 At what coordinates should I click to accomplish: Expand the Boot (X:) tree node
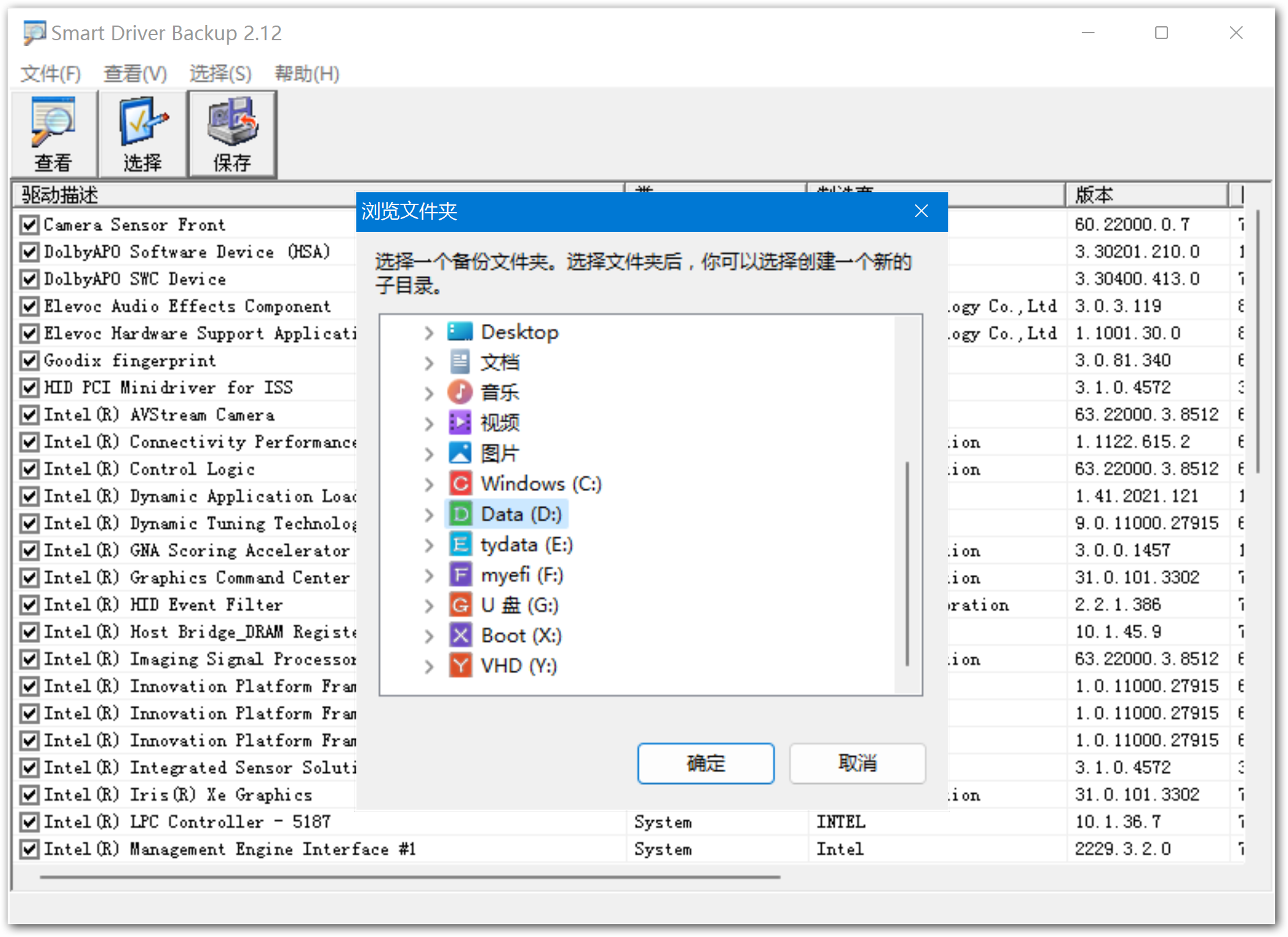pos(429,636)
